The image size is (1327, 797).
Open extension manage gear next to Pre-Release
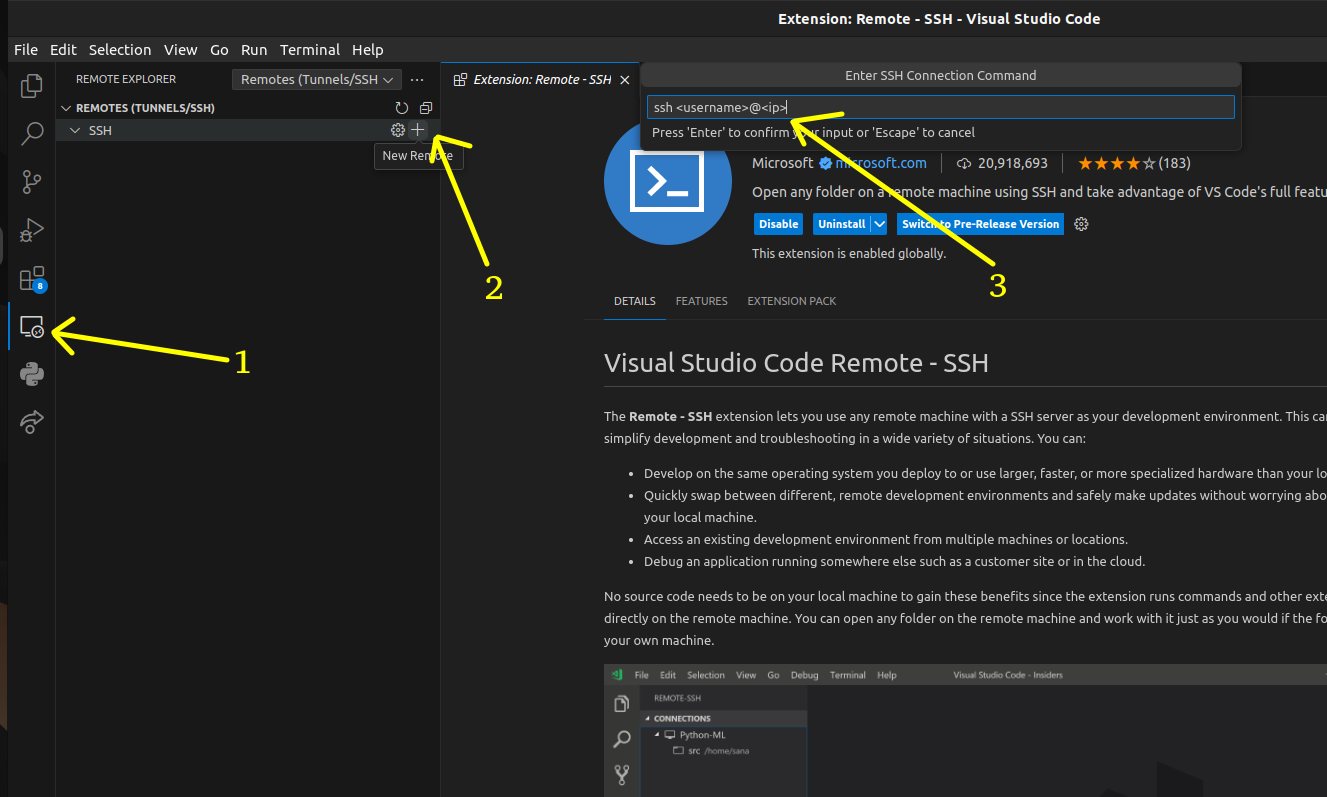(x=1081, y=224)
